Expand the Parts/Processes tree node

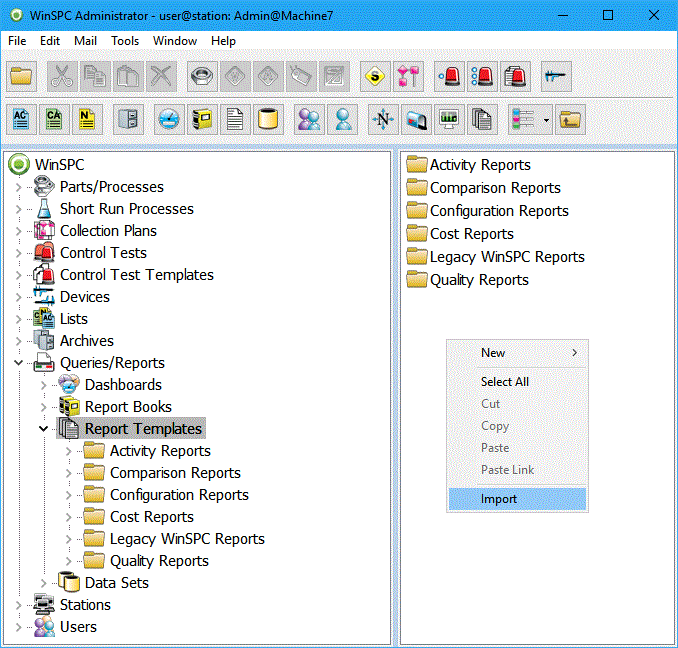point(19,187)
